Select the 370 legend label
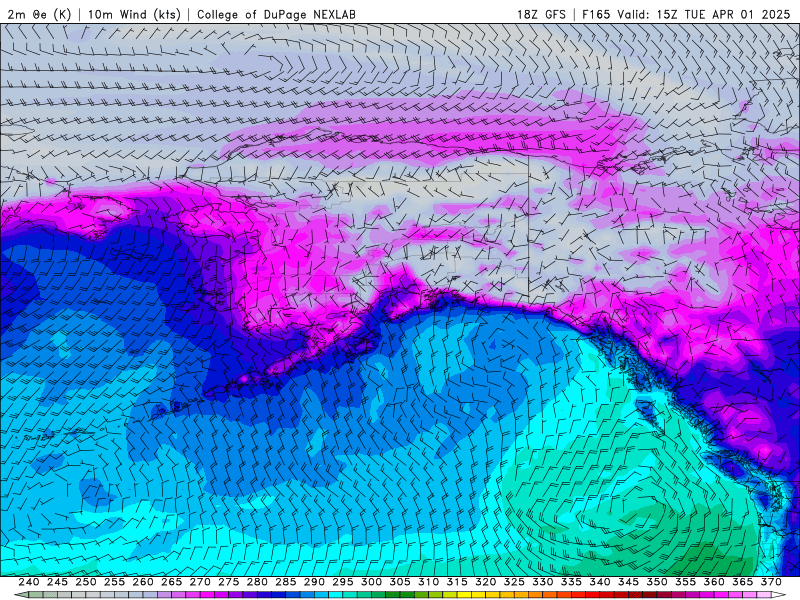The image size is (800, 600). 771,582
